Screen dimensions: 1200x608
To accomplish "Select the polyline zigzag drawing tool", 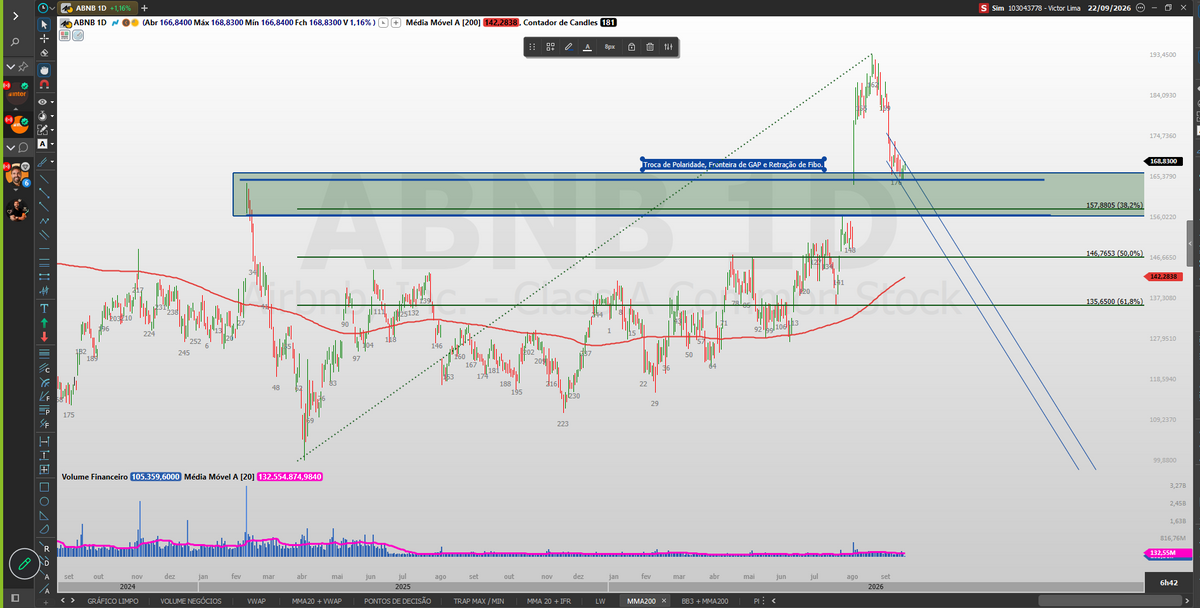I will click(44, 221).
